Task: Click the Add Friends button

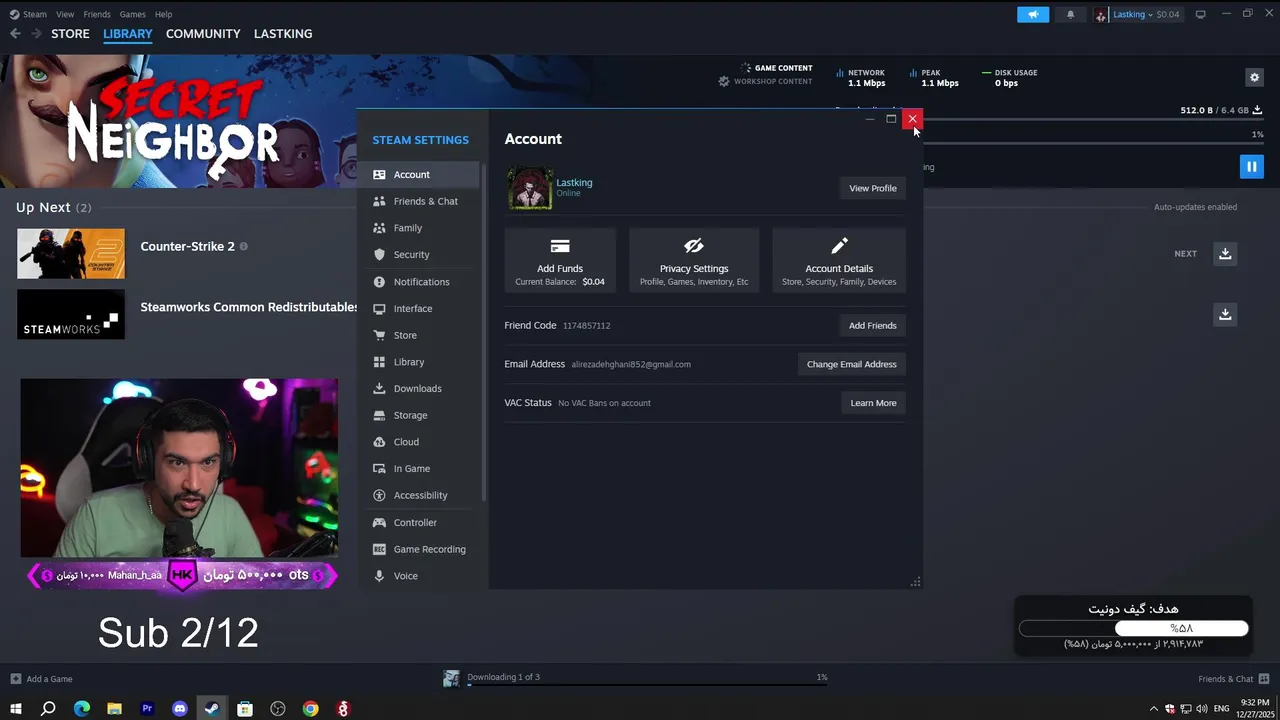Action: [x=872, y=325]
